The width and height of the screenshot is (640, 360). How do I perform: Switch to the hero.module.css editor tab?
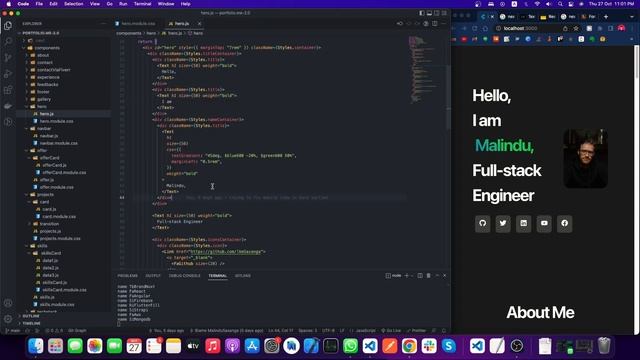[138, 24]
